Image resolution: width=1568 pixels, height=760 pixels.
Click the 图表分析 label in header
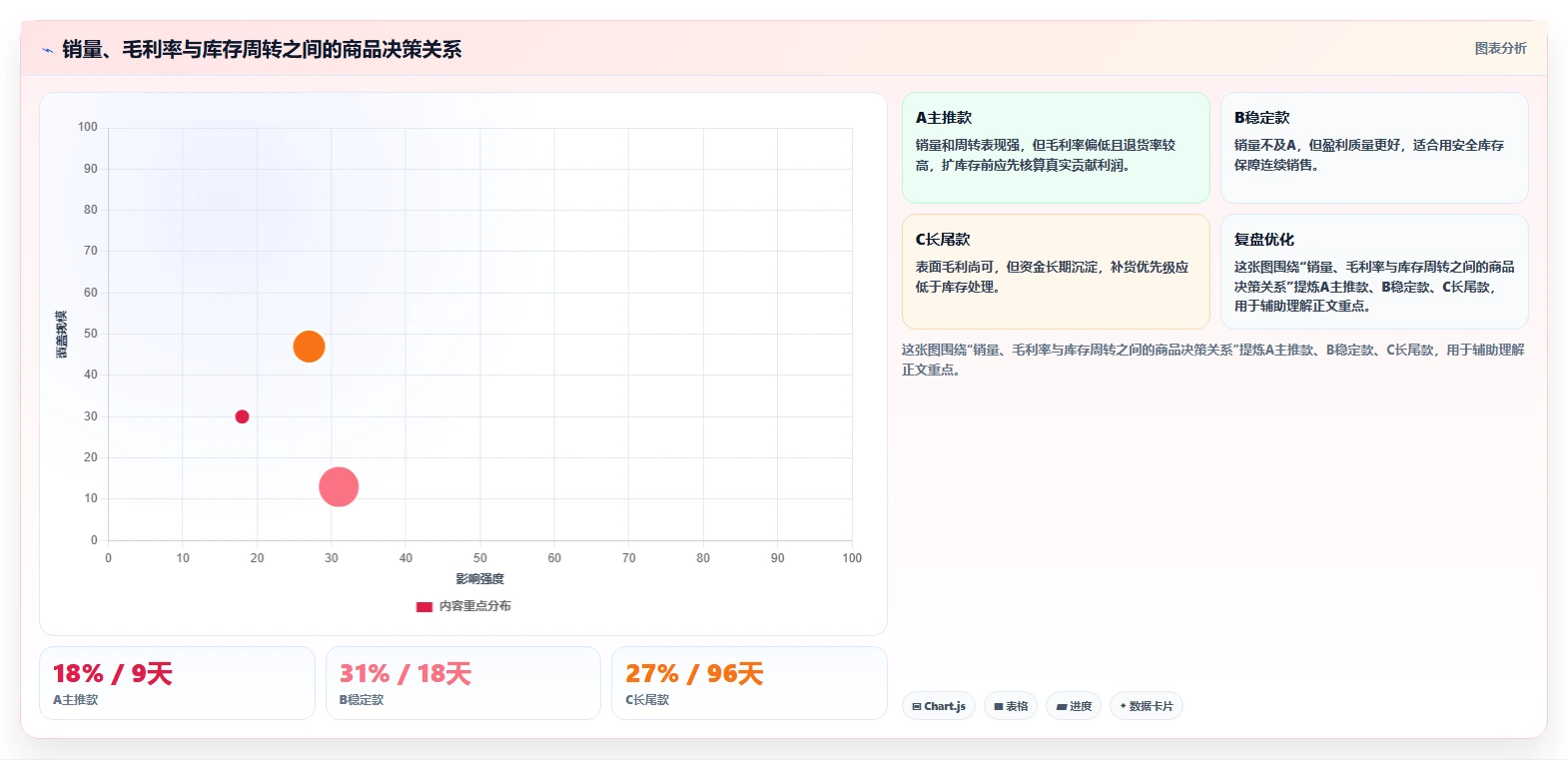[1500, 48]
